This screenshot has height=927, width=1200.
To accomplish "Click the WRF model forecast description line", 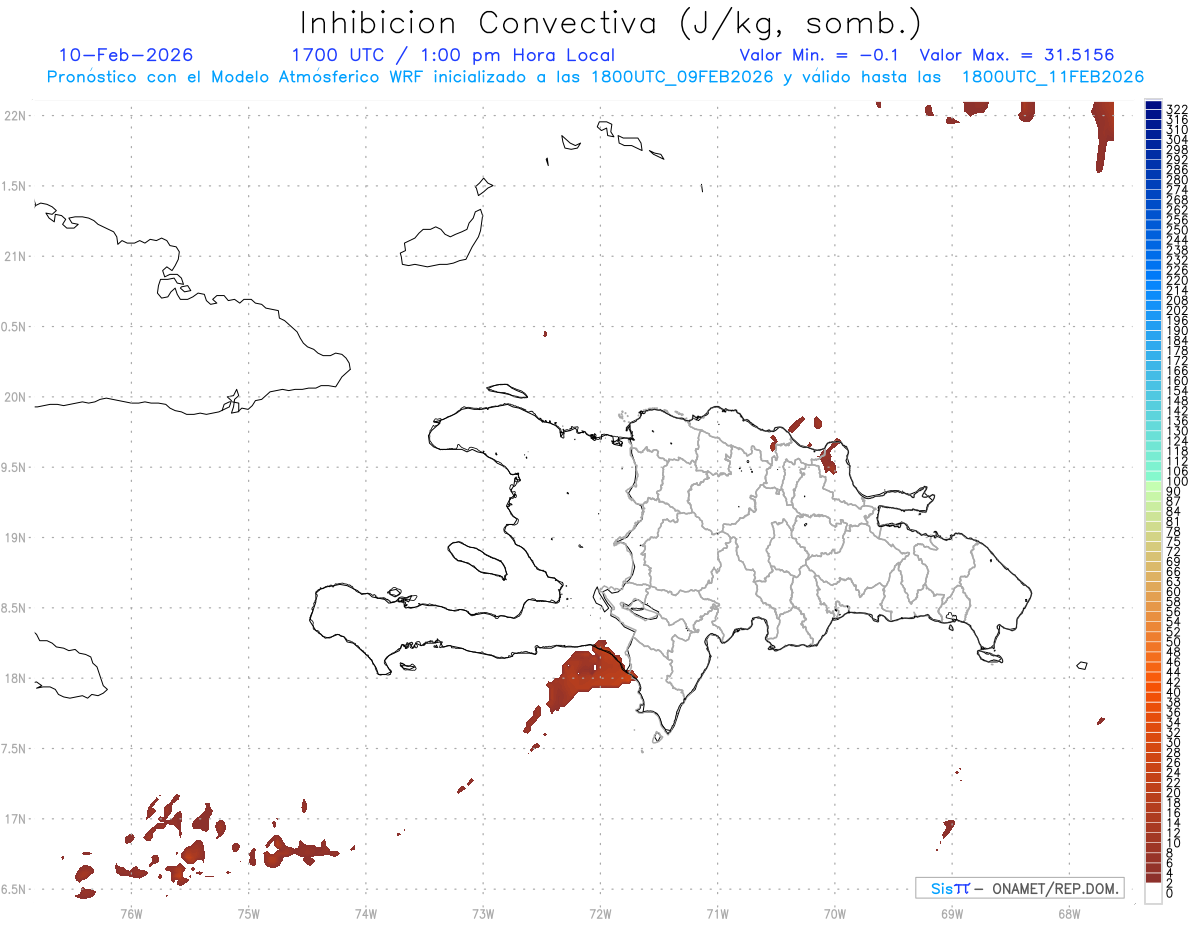I will (x=595, y=77).
